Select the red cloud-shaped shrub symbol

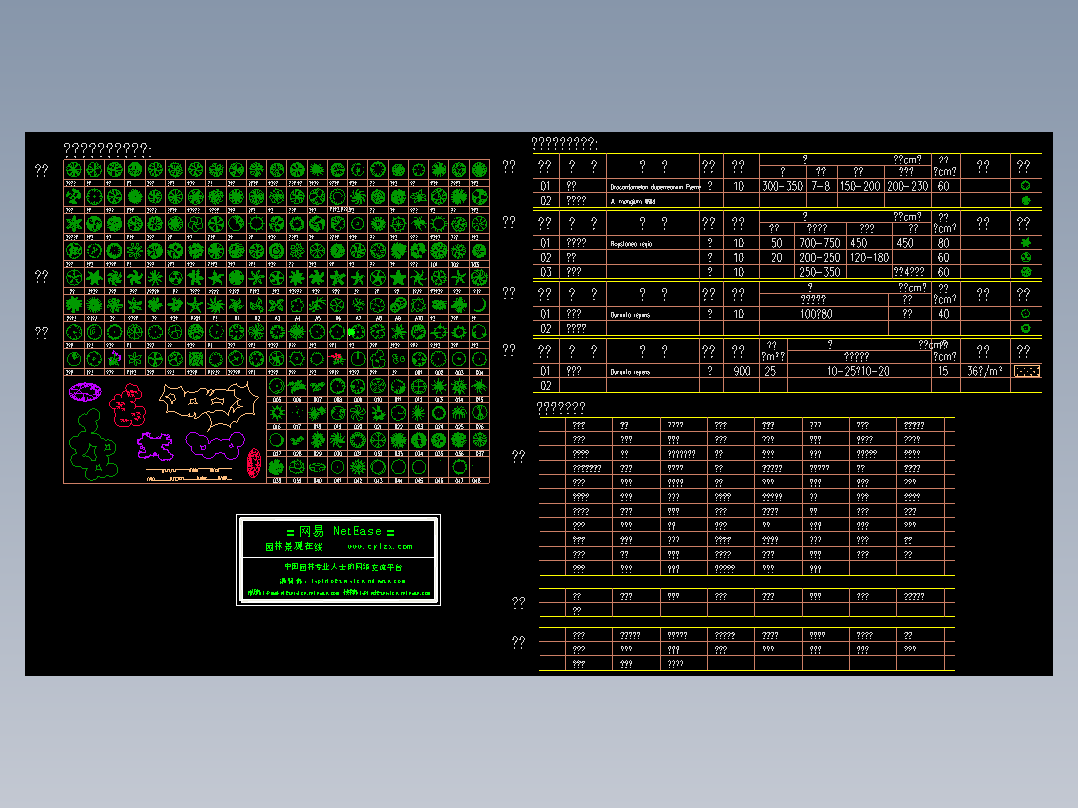pos(128,406)
